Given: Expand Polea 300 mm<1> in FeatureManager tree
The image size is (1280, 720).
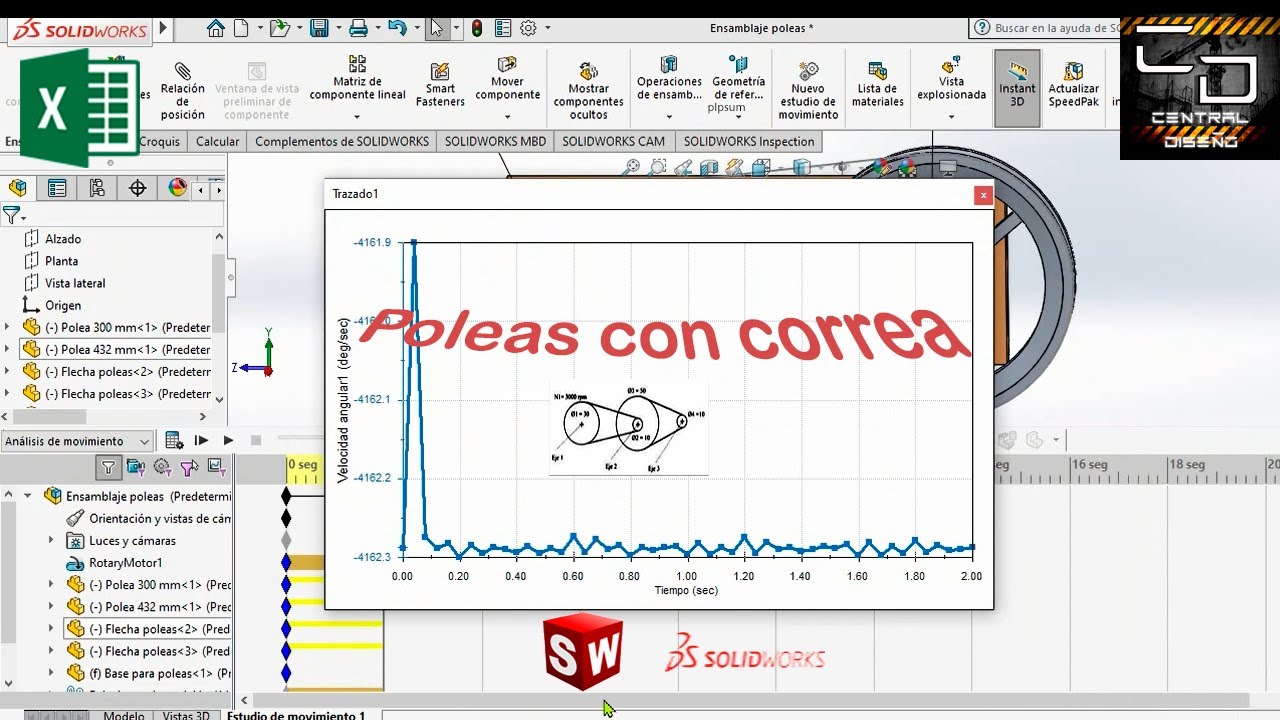Looking at the screenshot, I should coord(8,327).
